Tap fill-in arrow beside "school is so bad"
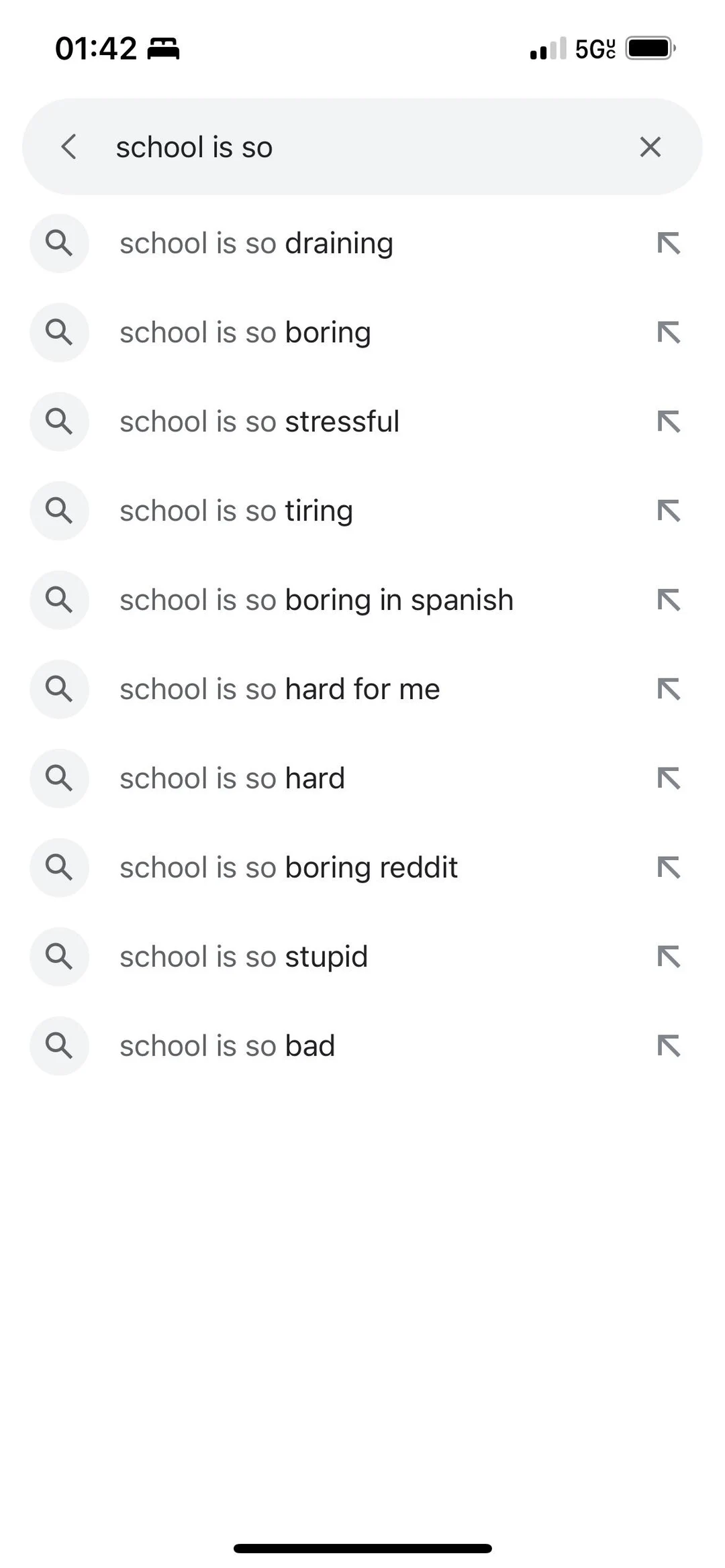Screen dimensions: 725x1568 click(x=669, y=1046)
